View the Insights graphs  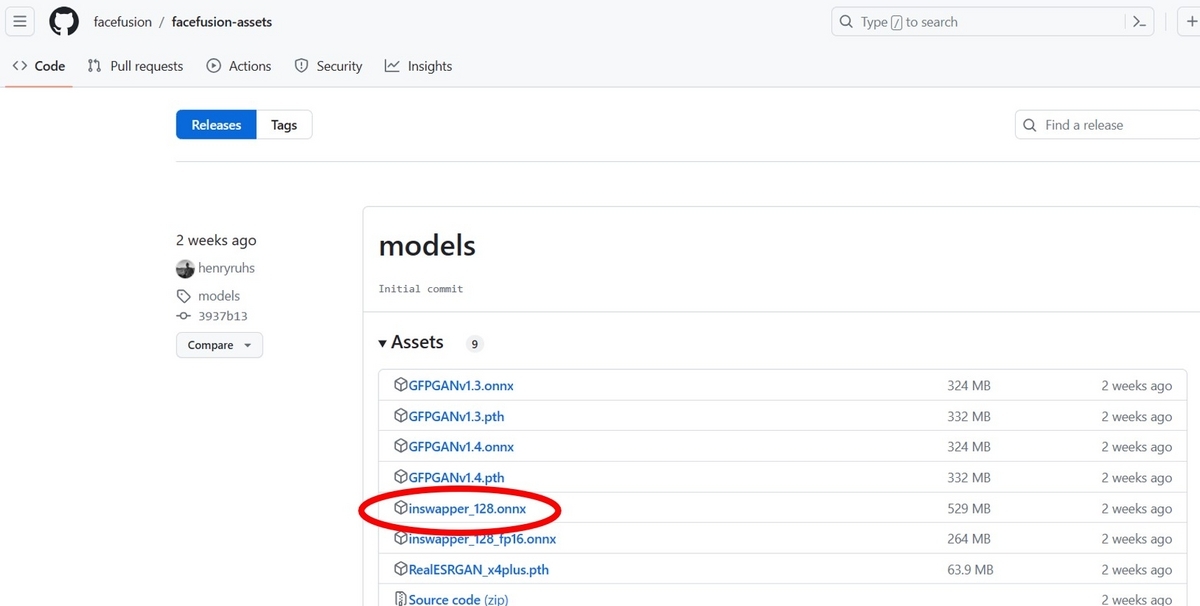[x=418, y=66]
